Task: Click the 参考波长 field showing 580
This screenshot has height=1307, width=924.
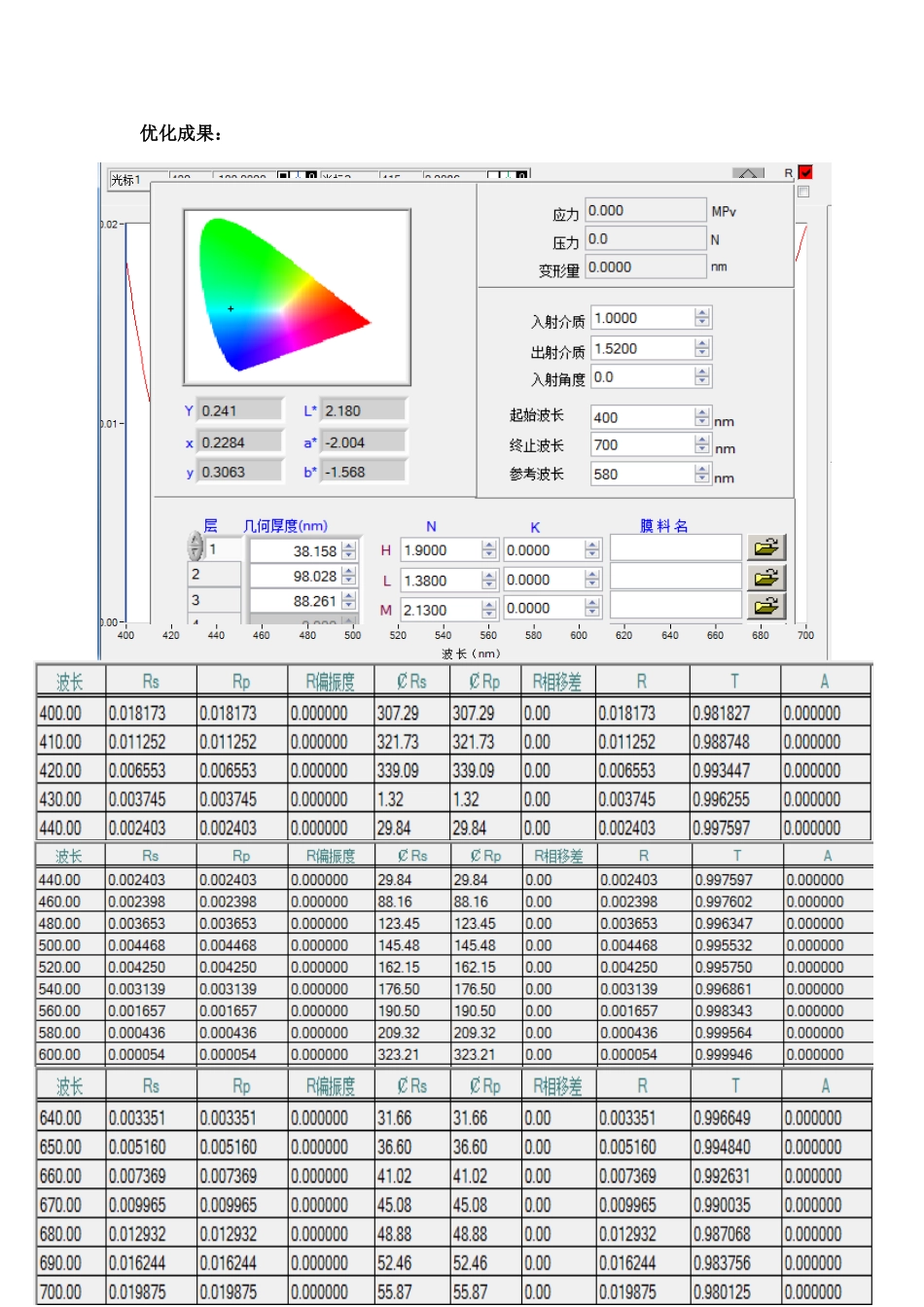Action: [643, 474]
